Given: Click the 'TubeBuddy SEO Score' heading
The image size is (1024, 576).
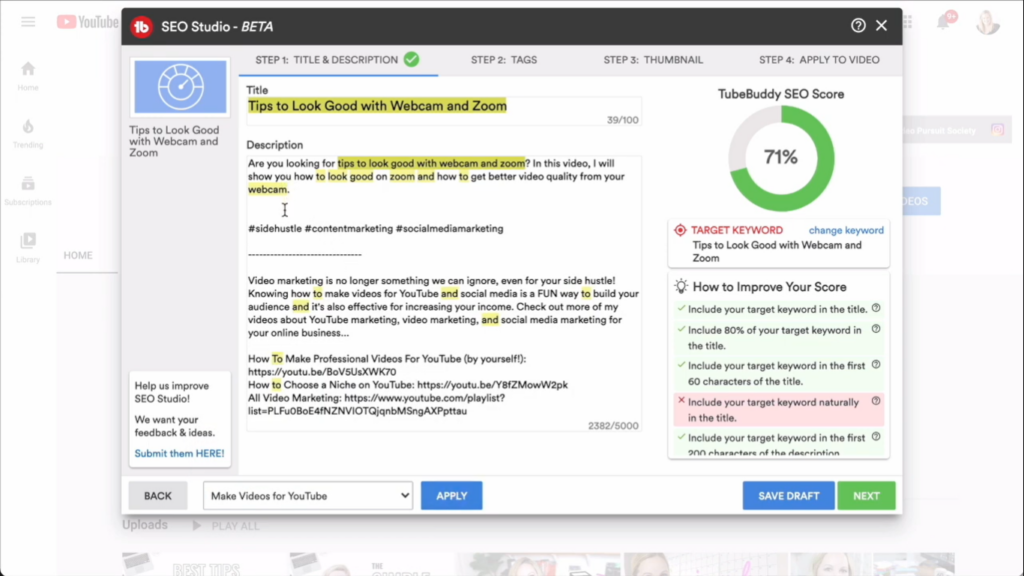Looking at the screenshot, I should tap(781, 94).
